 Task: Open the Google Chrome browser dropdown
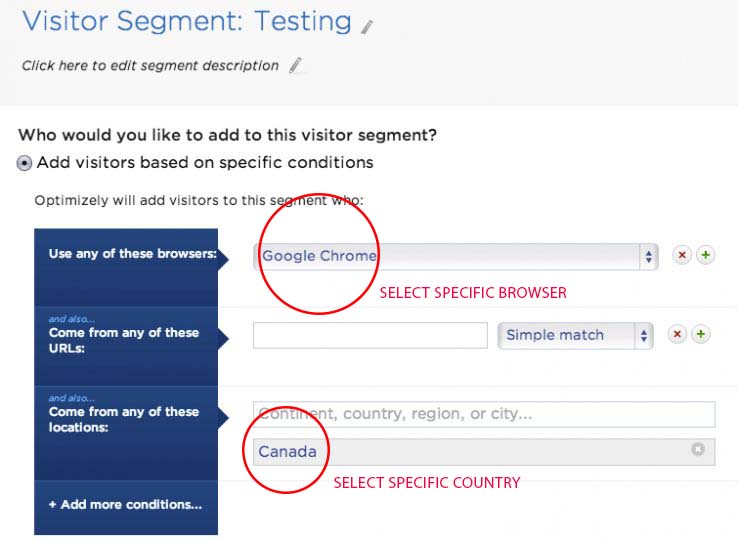point(455,256)
